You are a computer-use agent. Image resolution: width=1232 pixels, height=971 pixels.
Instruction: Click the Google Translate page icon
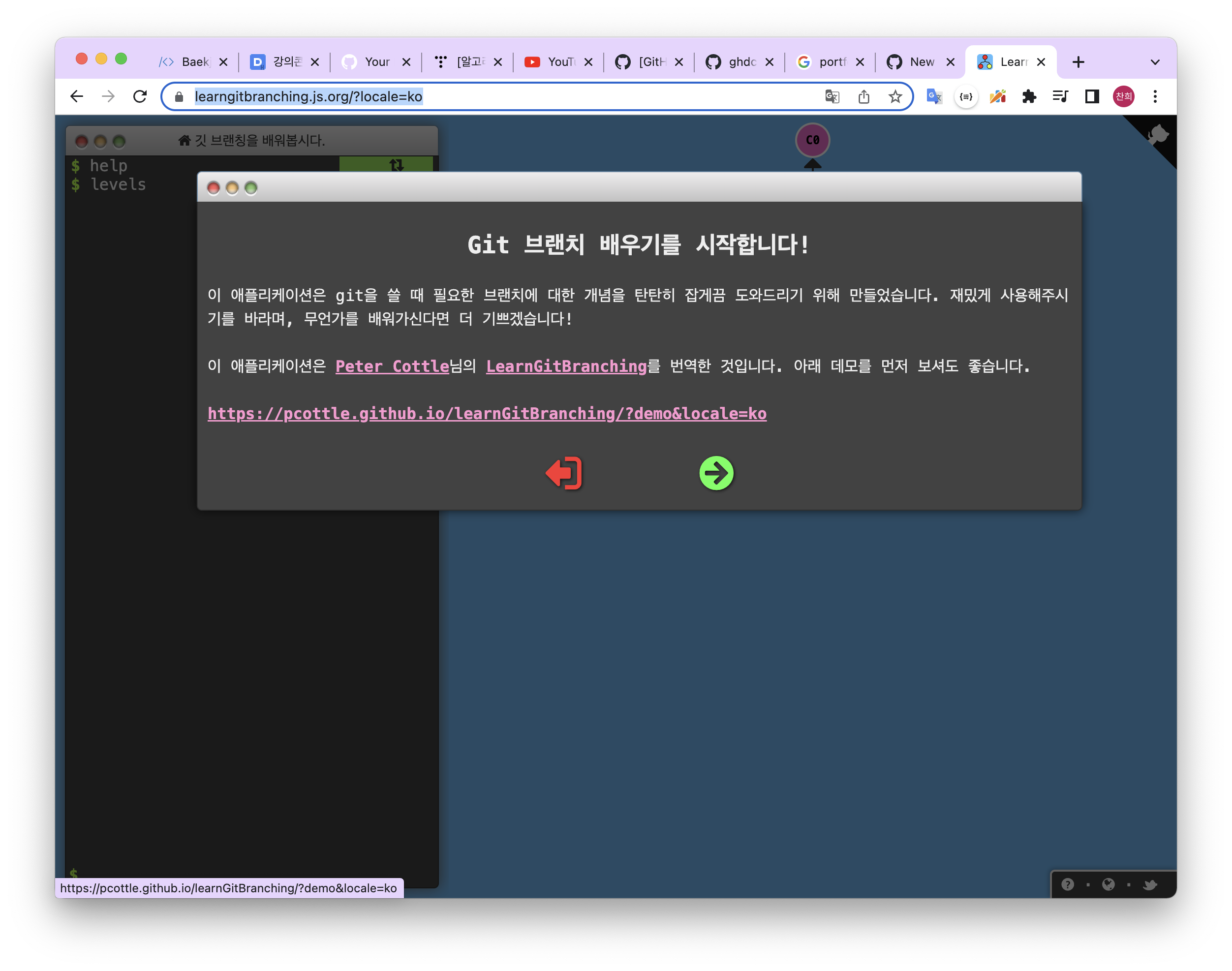[x=832, y=96]
